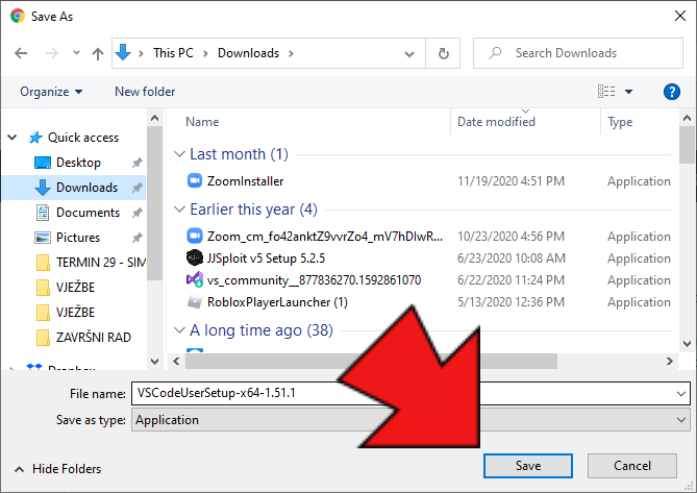
Task: Open the Save as type dropdown
Action: pyautogui.click(x=682, y=420)
